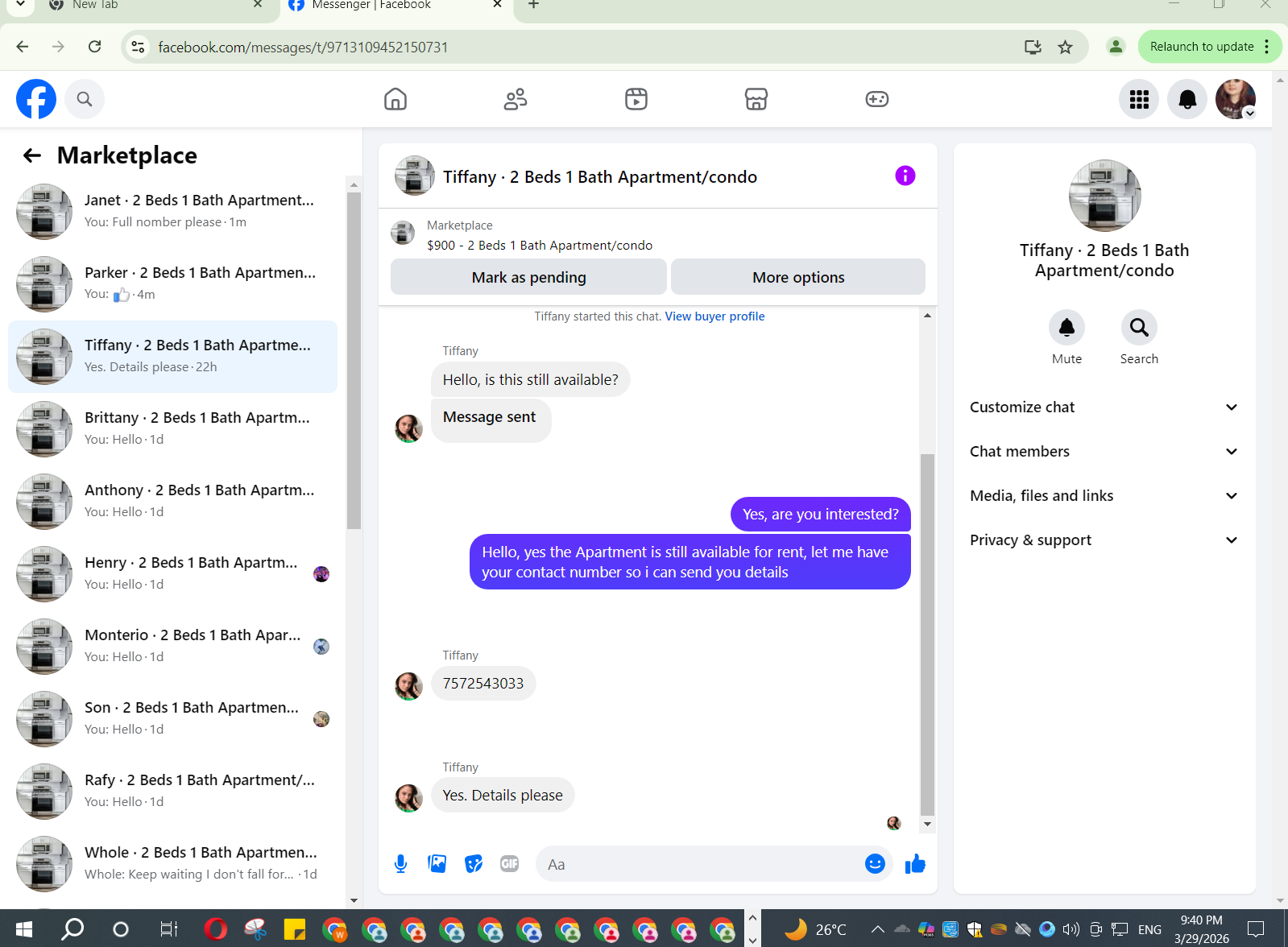The image size is (1288, 947).
Task: Open Whole conversation
Action: tap(172, 864)
